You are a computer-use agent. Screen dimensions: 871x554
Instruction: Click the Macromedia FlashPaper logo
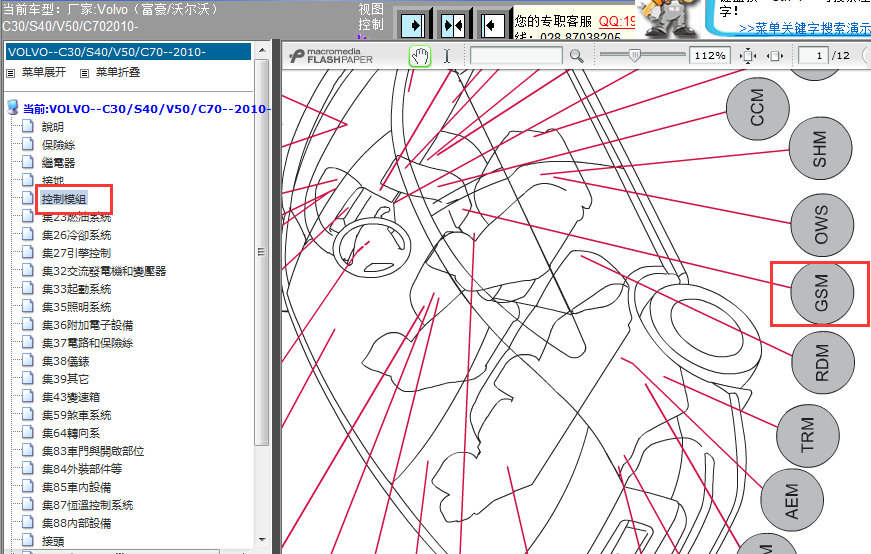(x=331, y=56)
